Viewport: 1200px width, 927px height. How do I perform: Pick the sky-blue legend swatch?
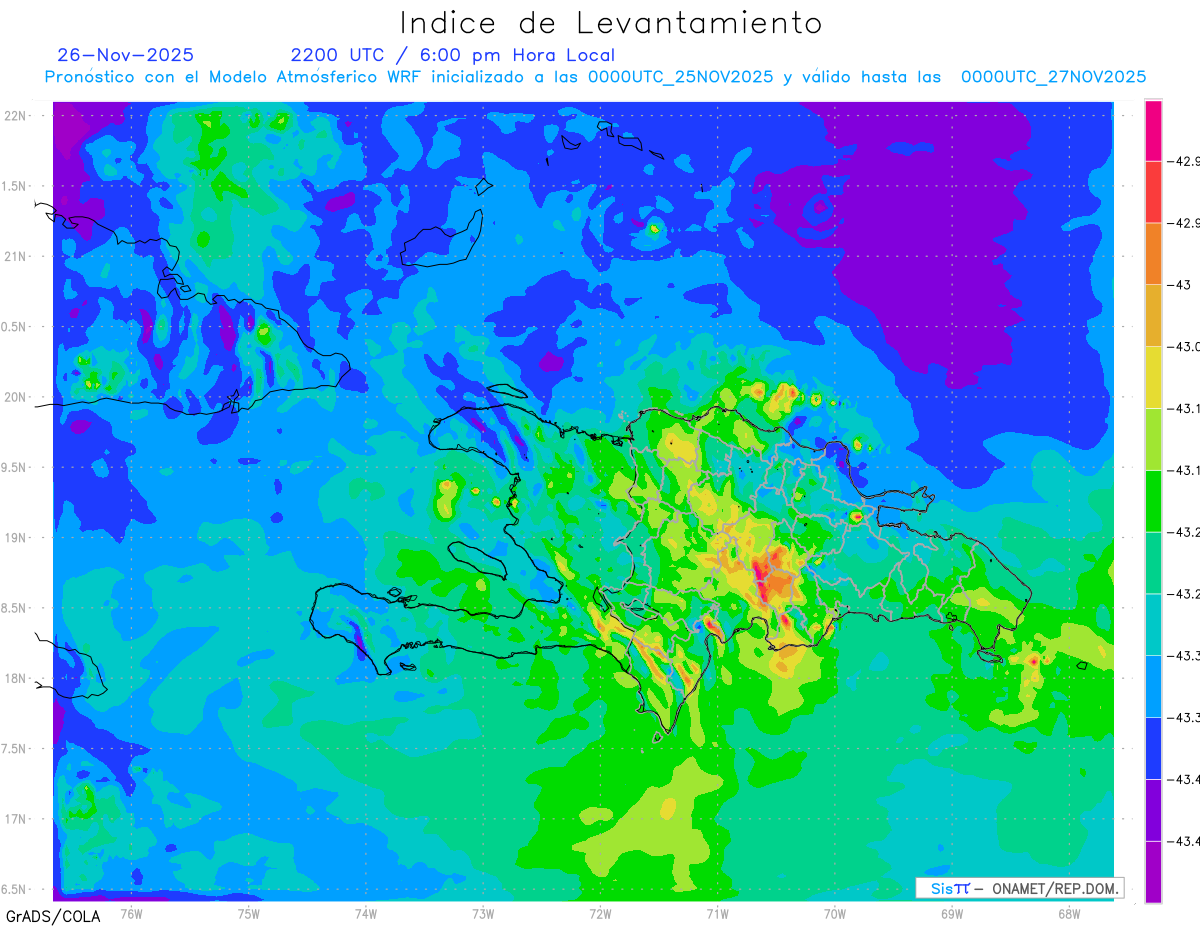click(x=1153, y=686)
